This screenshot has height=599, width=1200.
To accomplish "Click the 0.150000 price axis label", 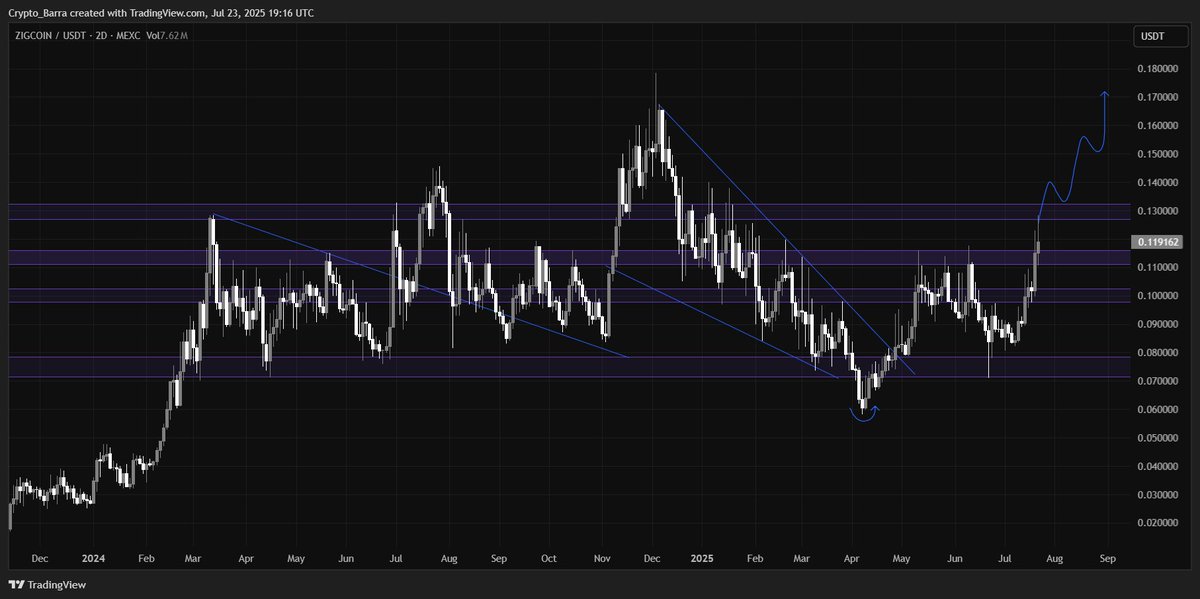I will (x=1158, y=155).
